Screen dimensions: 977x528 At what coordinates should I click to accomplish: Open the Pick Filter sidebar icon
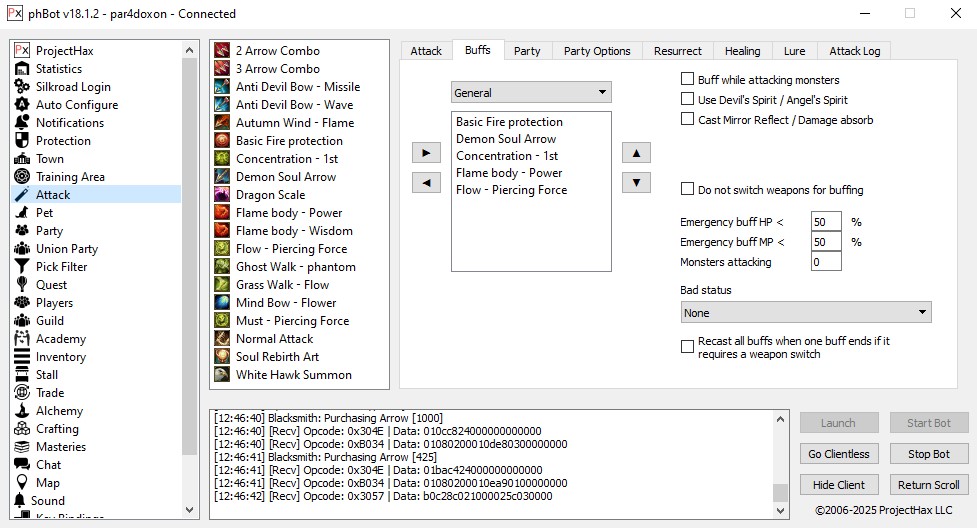pyautogui.click(x=22, y=267)
